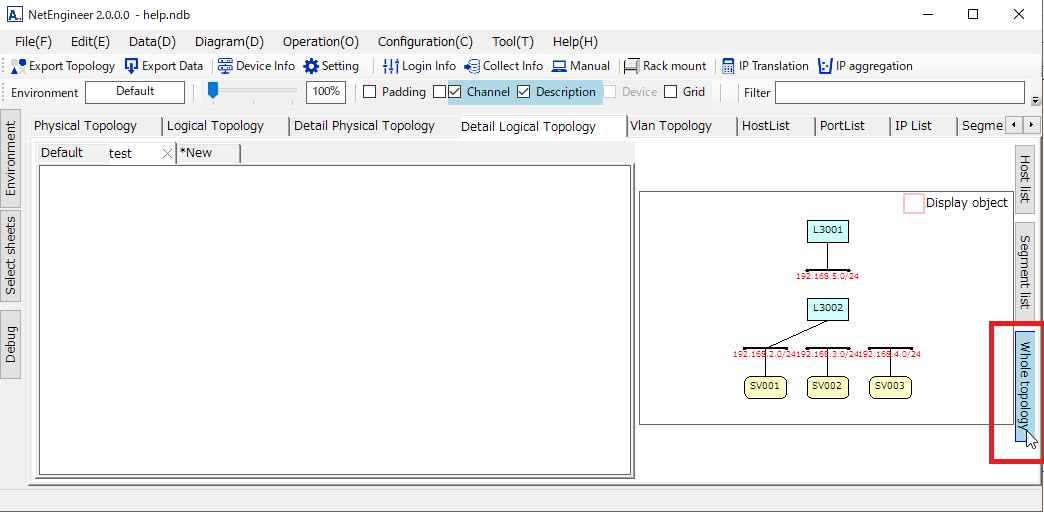The width and height of the screenshot is (1044, 512).
Task: Click the Collect Info icon
Action: [x=472, y=66]
